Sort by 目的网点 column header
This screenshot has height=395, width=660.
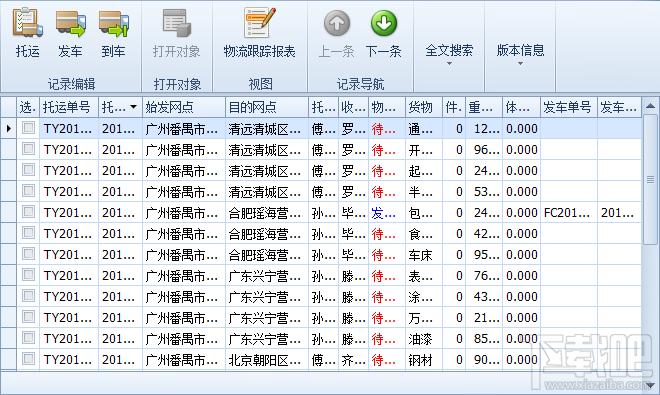click(267, 107)
